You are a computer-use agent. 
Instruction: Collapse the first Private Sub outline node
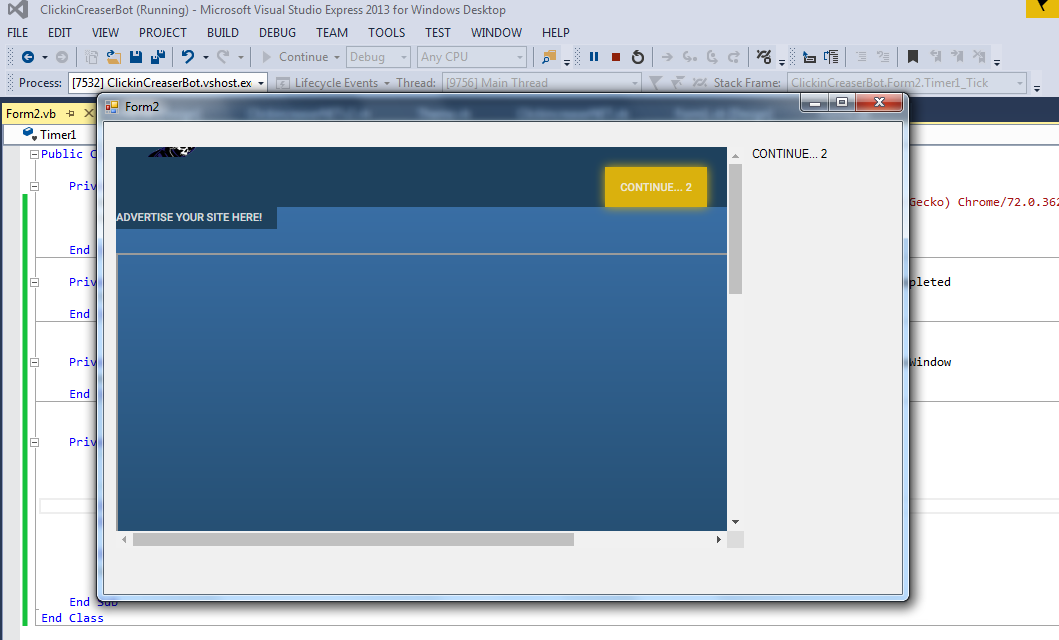pyautogui.click(x=34, y=186)
